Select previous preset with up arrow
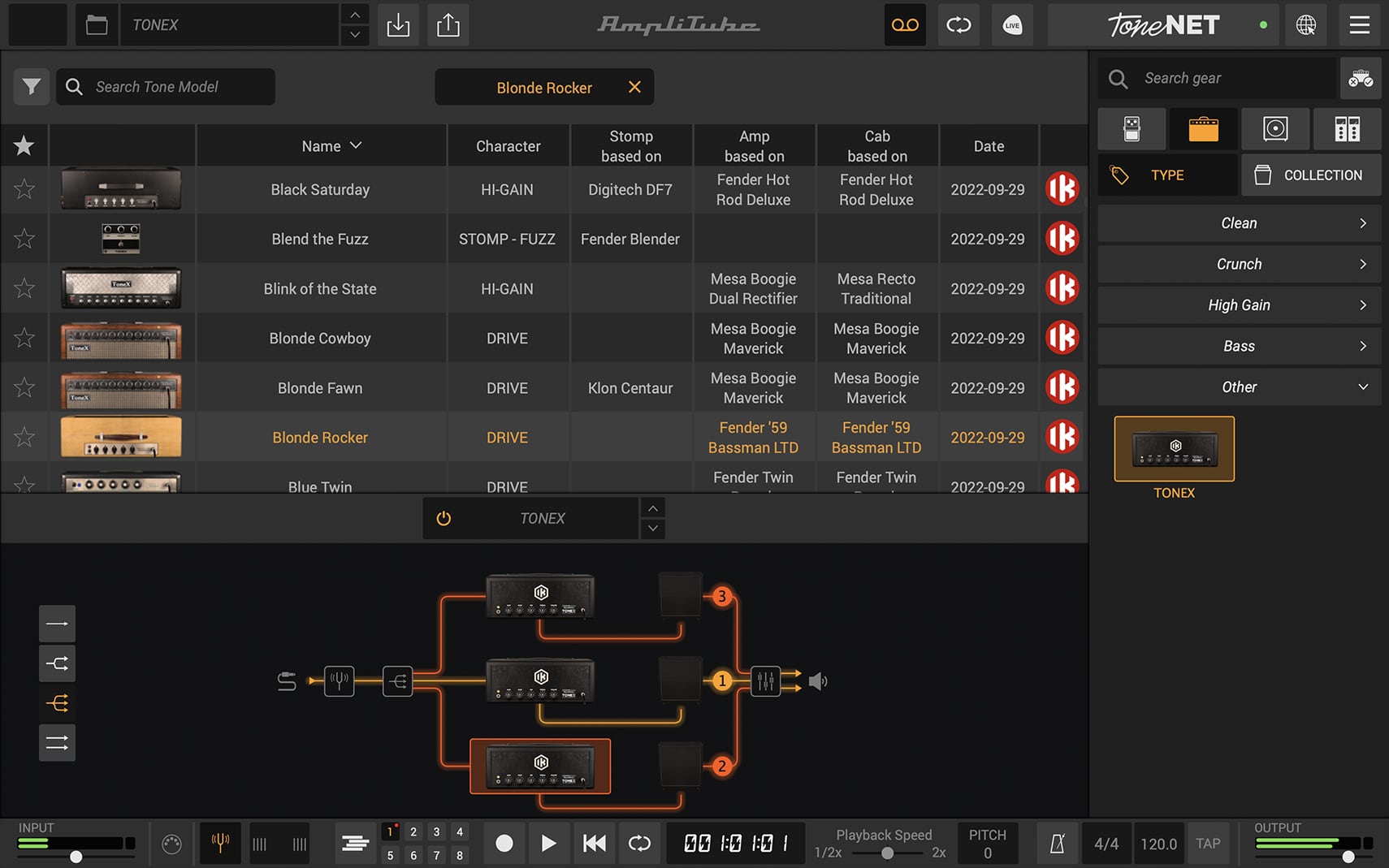The image size is (1389, 868). (x=355, y=15)
